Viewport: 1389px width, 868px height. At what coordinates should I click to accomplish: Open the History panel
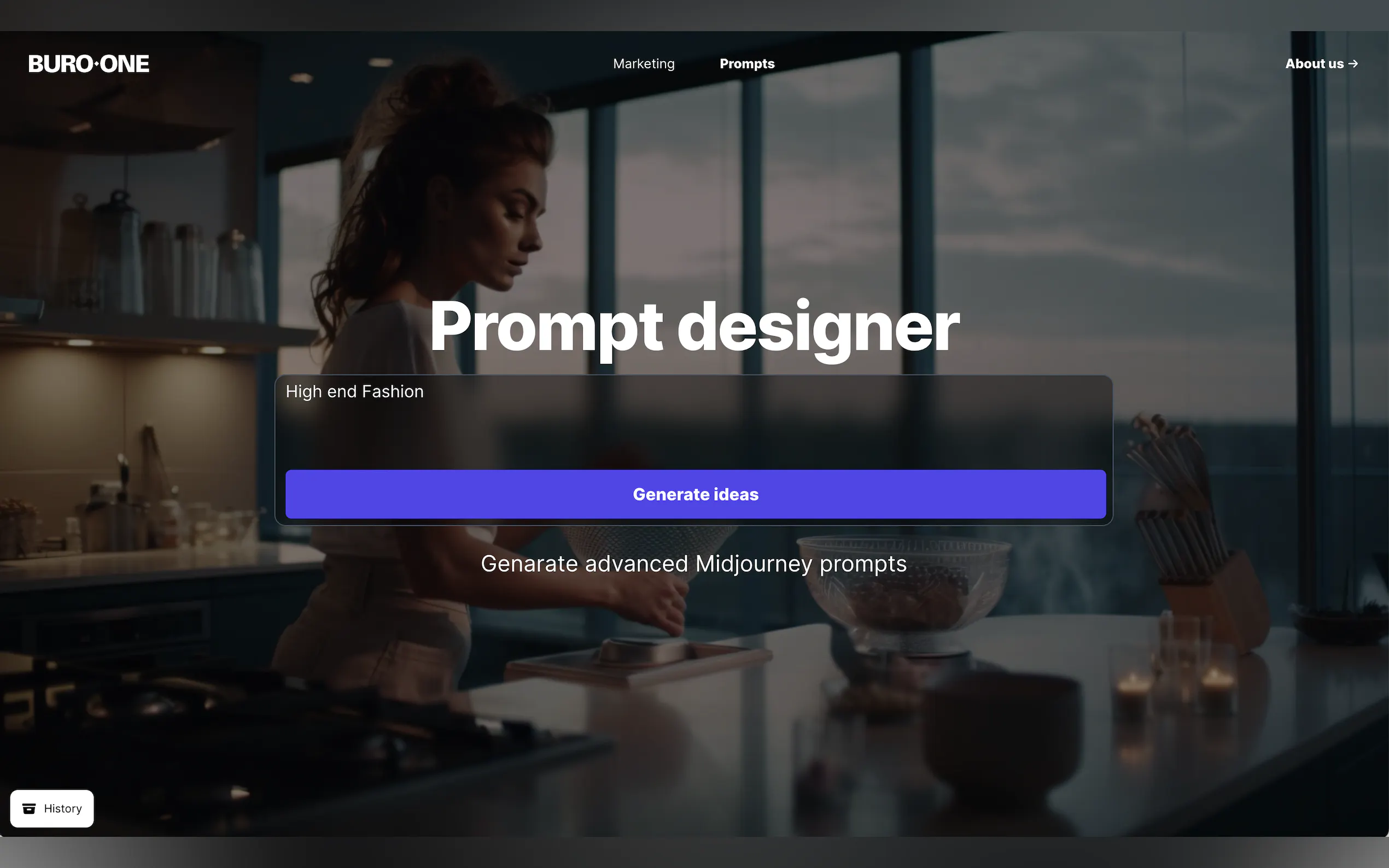click(52, 808)
